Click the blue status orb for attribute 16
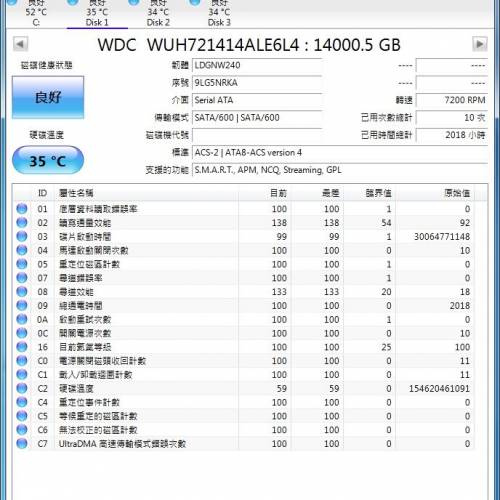The image size is (500, 500). tap(22, 347)
